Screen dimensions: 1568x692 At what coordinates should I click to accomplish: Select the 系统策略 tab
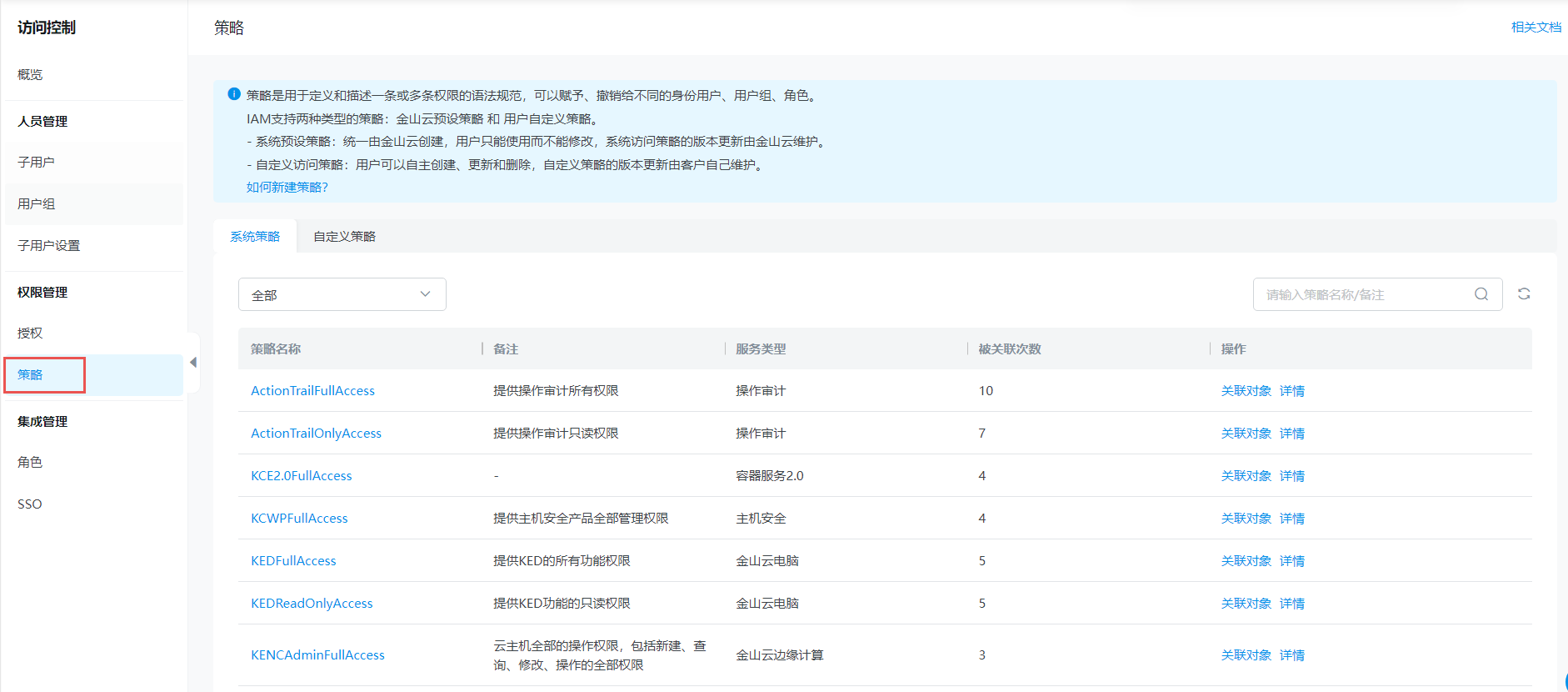point(255,237)
